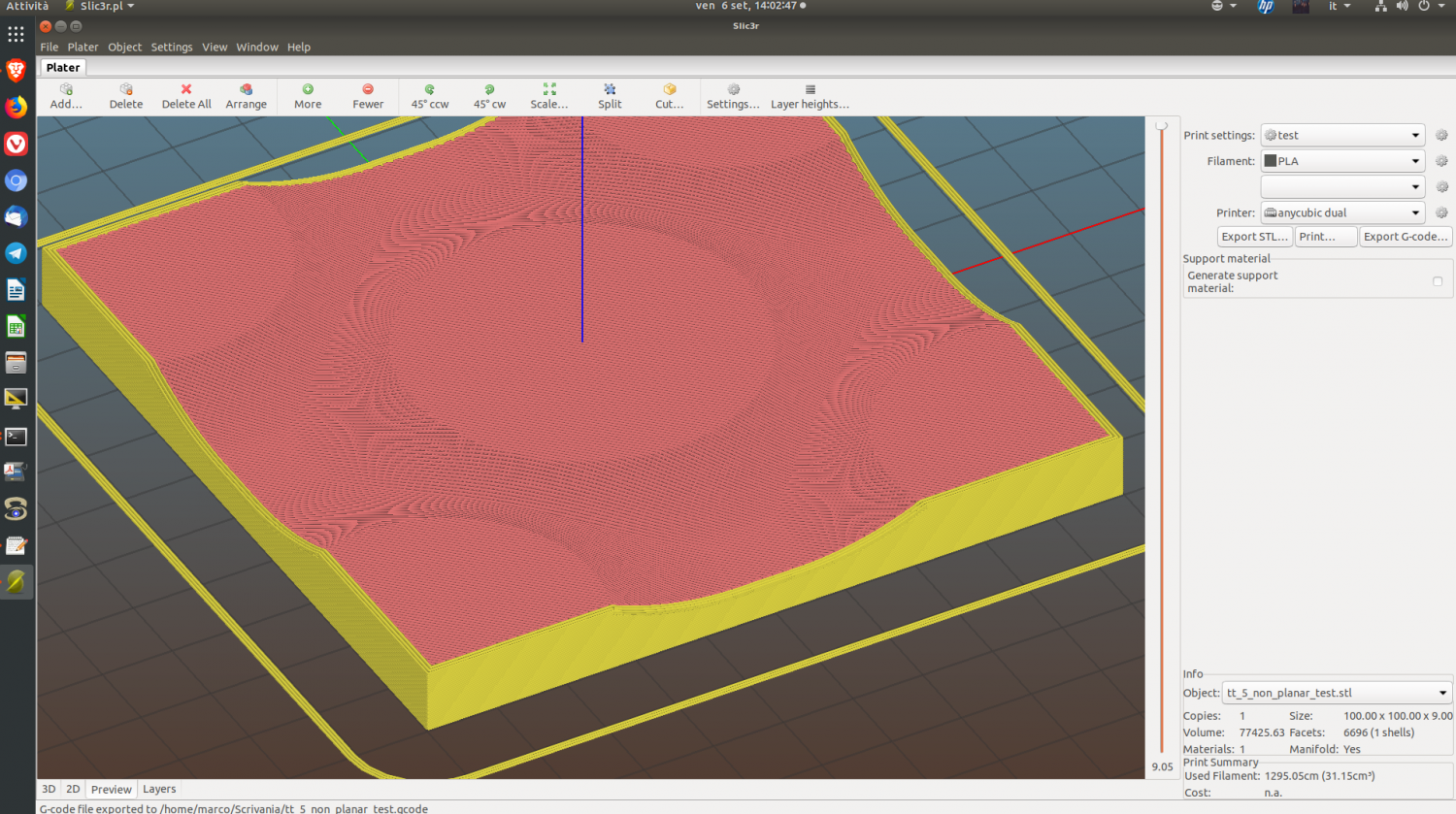Select the Plater tab
This screenshot has height=814, width=1456.
coord(63,67)
